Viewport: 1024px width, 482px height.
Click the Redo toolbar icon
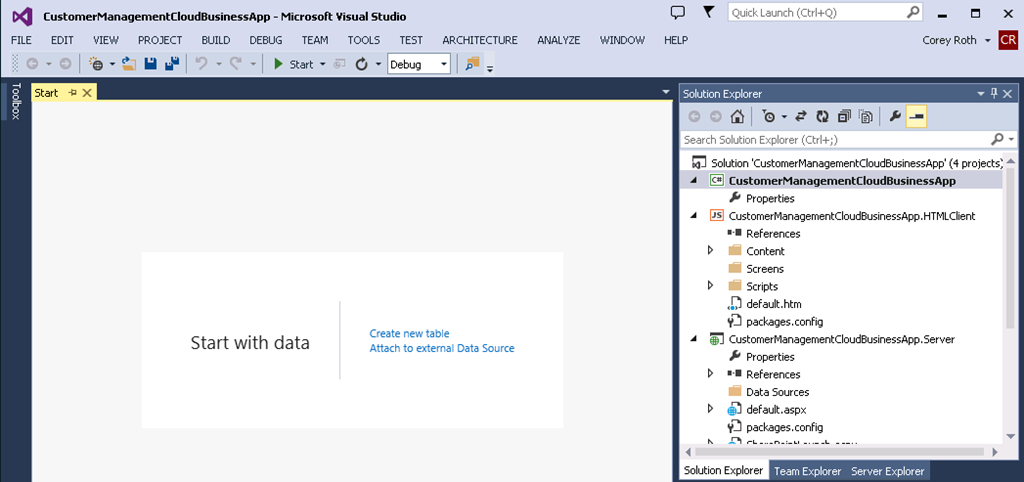point(236,64)
